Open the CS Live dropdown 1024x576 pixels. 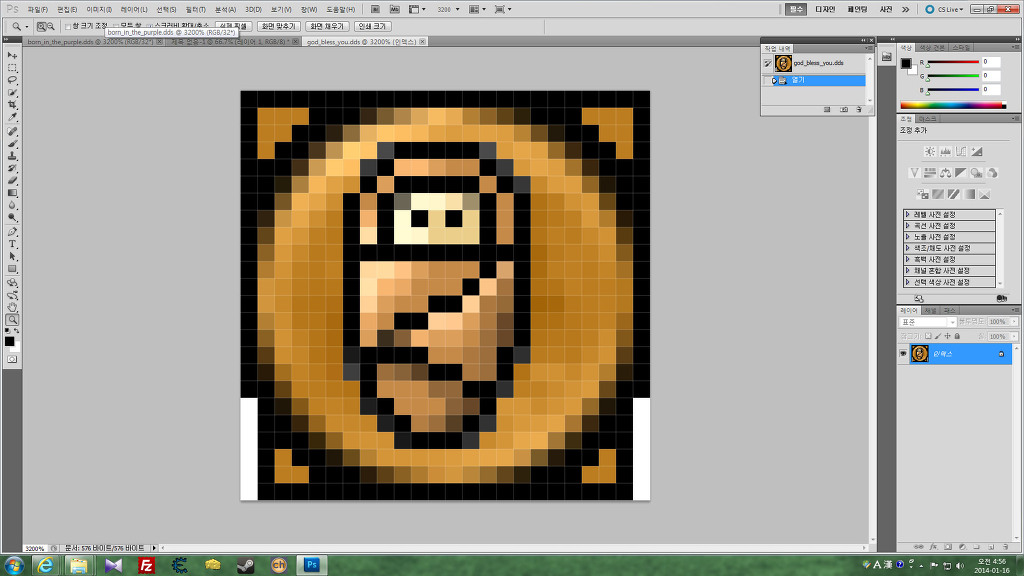(x=945, y=9)
